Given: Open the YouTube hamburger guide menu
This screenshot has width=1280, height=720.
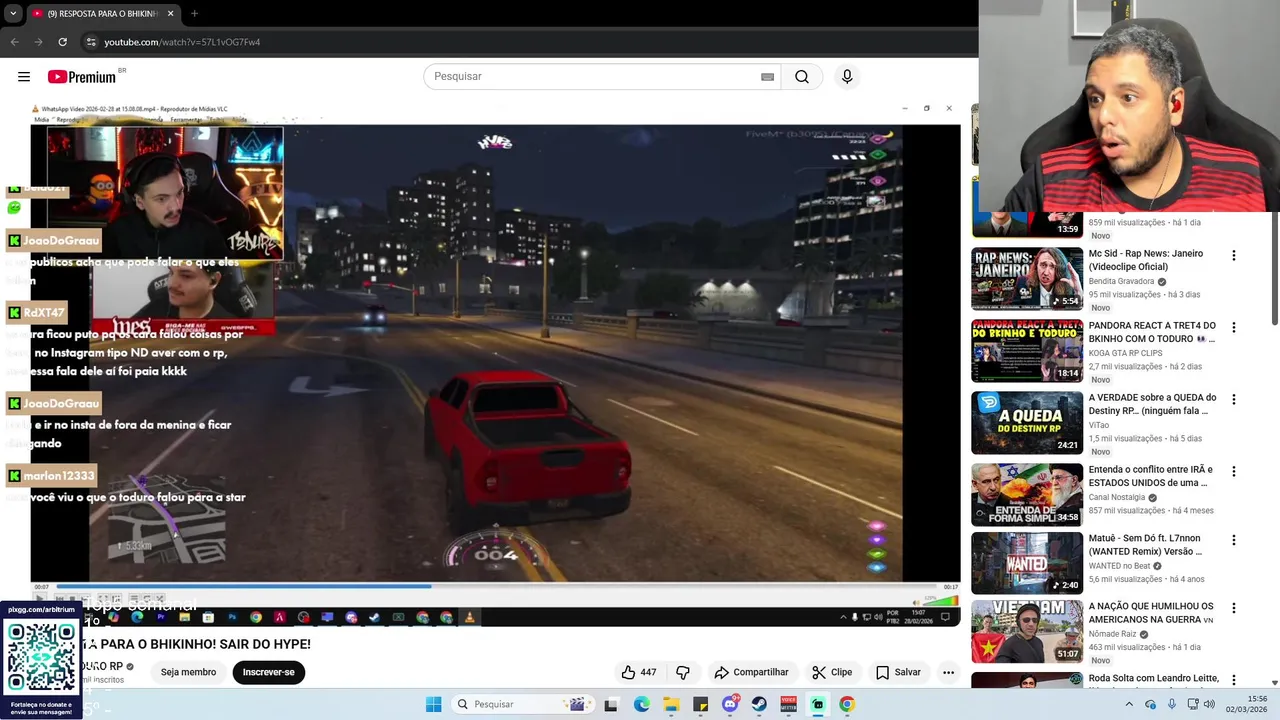Looking at the screenshot, I should pos(24,77).
